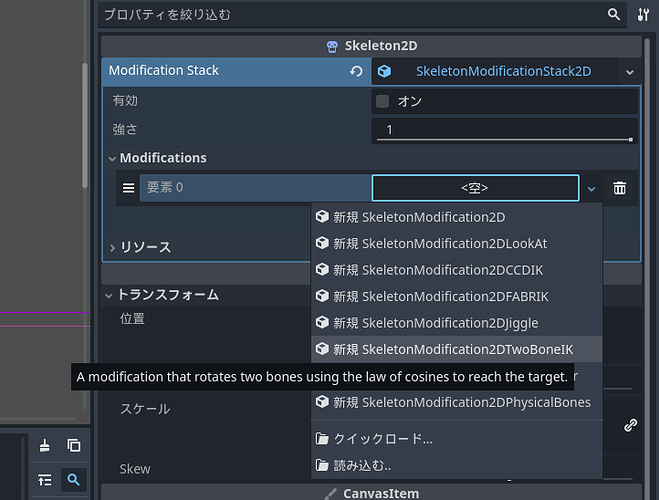Click the collapse-lines icon in bottom panel
The width and height of the screenshot is (659, 500).
[45, 480]
